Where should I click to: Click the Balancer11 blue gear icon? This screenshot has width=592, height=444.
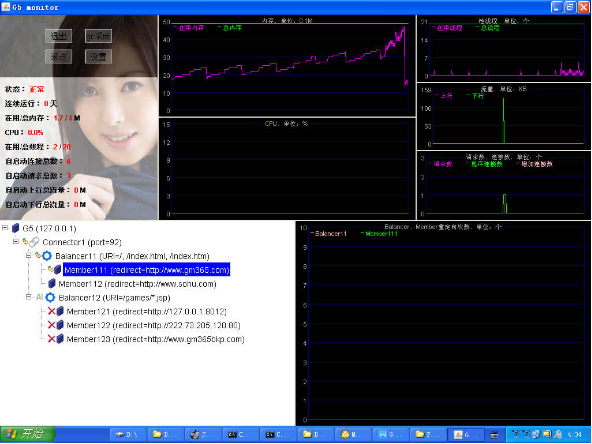pos(46,256)
